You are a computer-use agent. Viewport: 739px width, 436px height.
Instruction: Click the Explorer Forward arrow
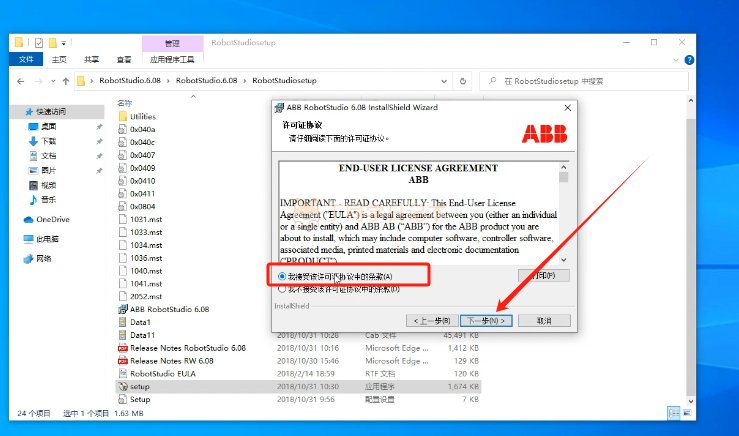[38, 81]
